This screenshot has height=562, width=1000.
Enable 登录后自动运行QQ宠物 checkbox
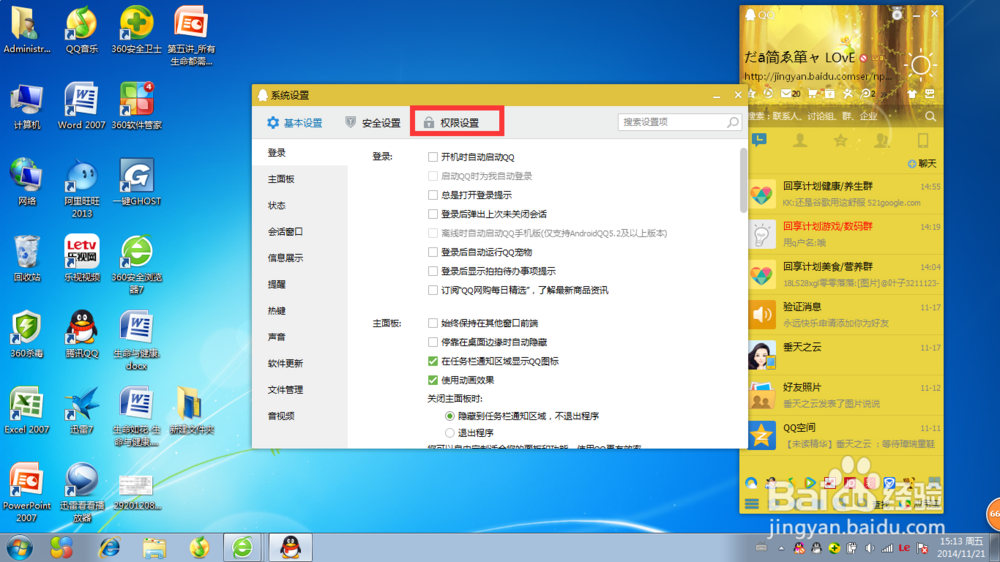(433, 253)
